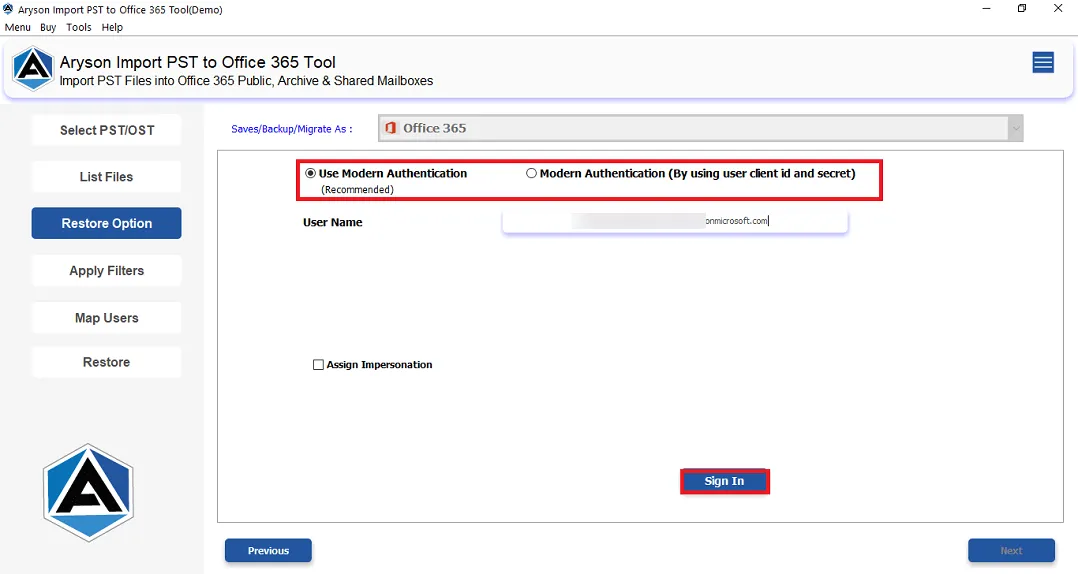Image resolution: width=1078 pixels, height=574 pixels.
Task: Go to Apply Filters step
Action: click(107, 271)
